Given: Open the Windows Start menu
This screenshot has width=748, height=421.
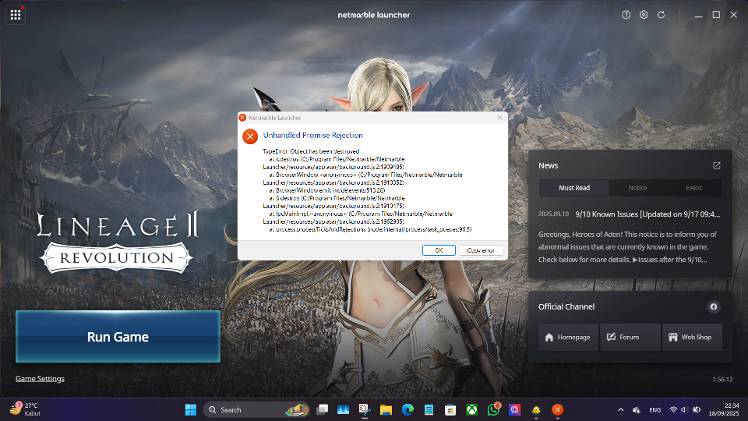Looking at the screenshot, I should [190, 410].
